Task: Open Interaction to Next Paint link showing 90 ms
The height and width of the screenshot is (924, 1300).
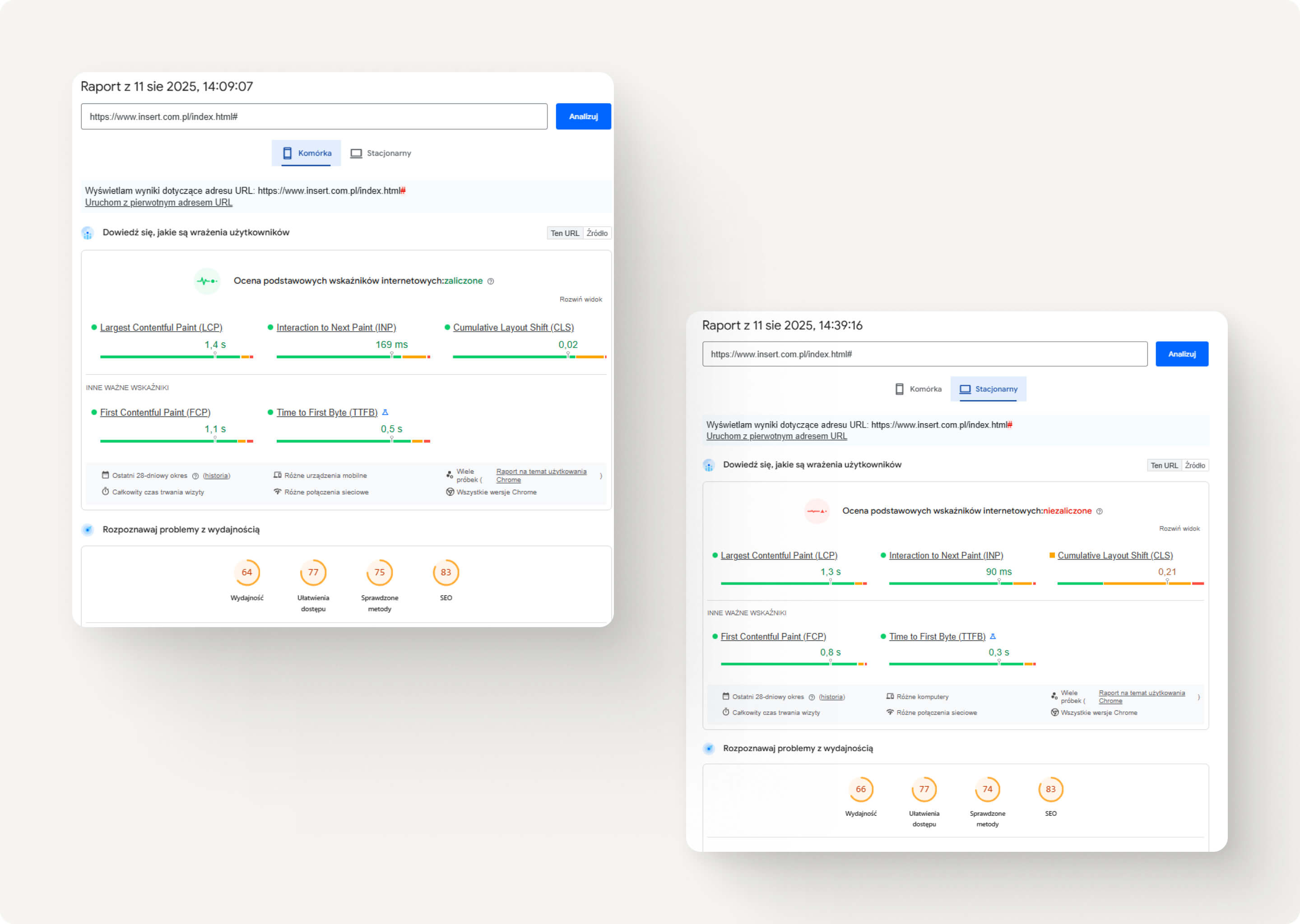Action: click(x=946, y=555)
